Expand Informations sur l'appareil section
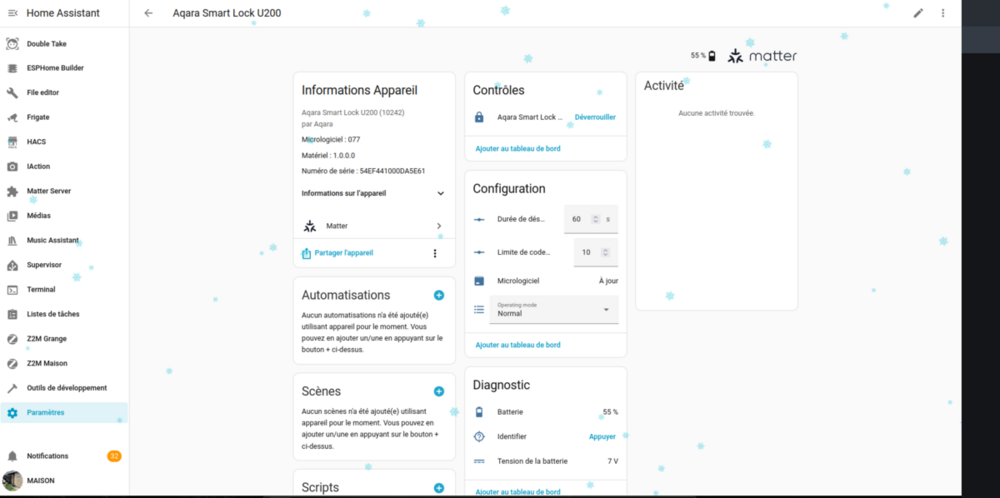Image resolution: width=1000 pixels, height=498 pixels. point(372,193)
